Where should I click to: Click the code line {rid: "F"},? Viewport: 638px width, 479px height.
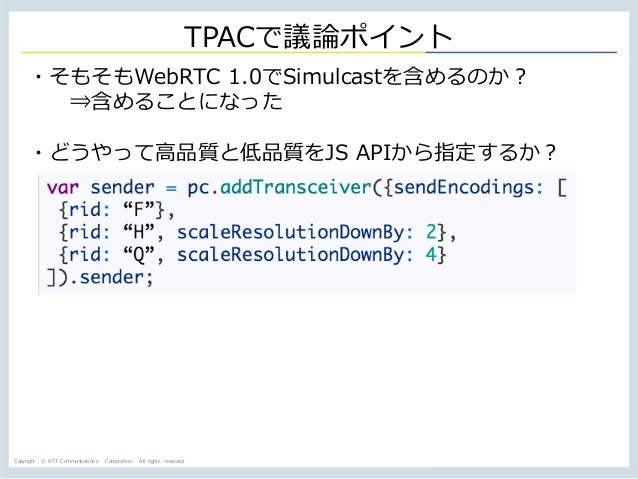click(117, 210)
